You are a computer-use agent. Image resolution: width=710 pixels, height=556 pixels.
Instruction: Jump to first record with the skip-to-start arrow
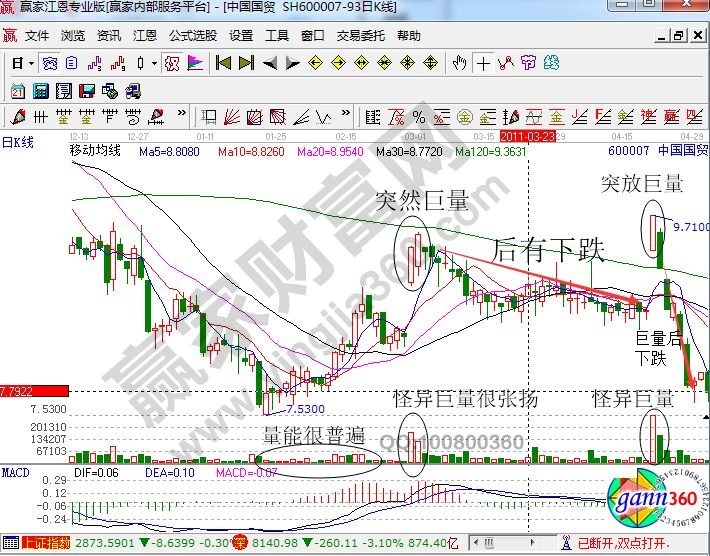(223, 63)
